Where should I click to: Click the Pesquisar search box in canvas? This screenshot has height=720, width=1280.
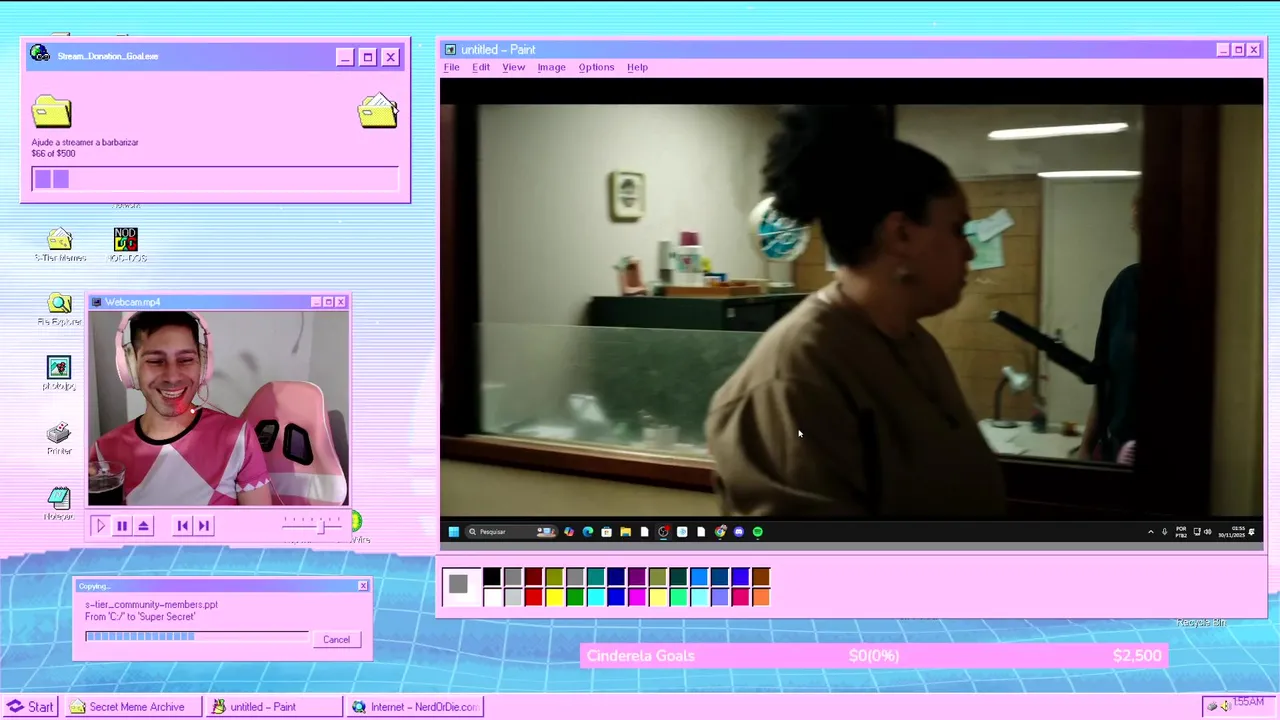(511, 532)
